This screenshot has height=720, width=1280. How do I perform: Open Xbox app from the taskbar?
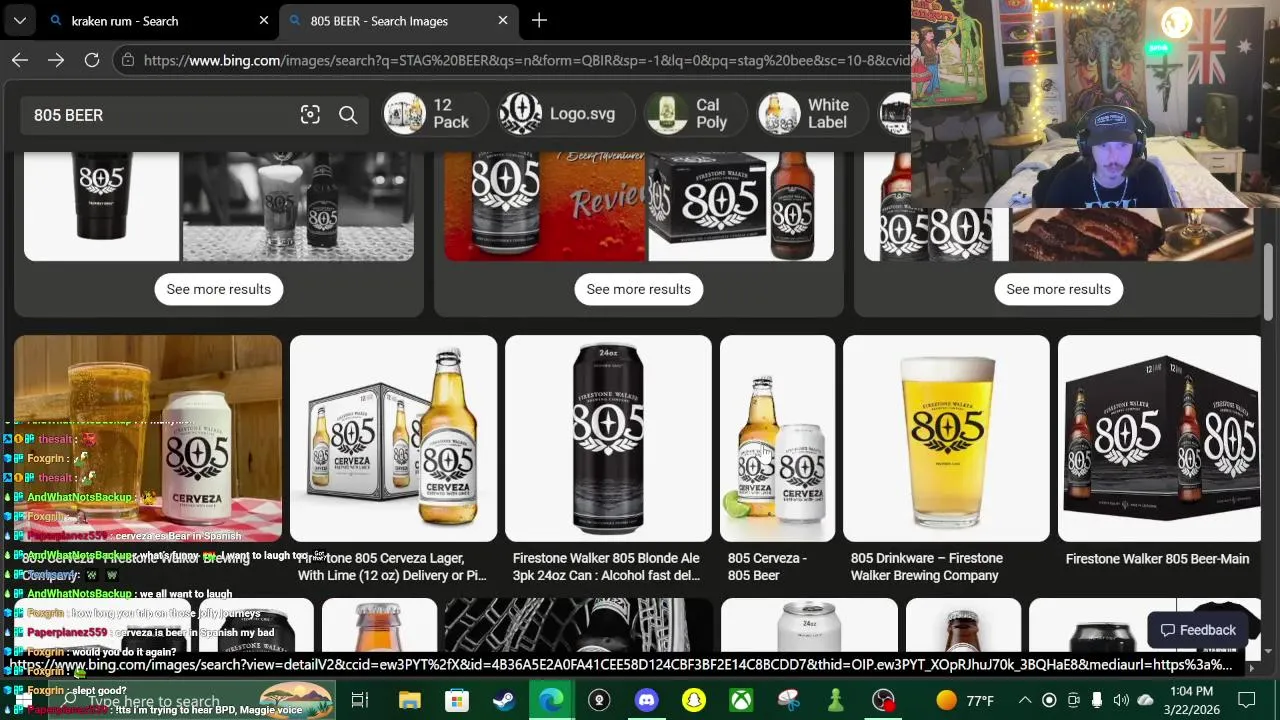(741, 700)
